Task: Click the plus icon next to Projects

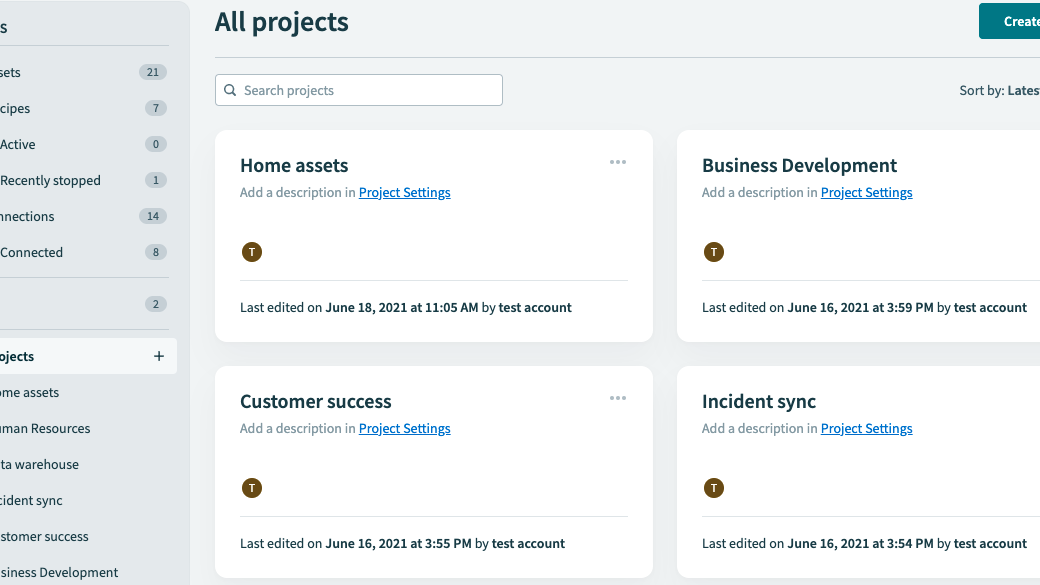Action: 158,356
